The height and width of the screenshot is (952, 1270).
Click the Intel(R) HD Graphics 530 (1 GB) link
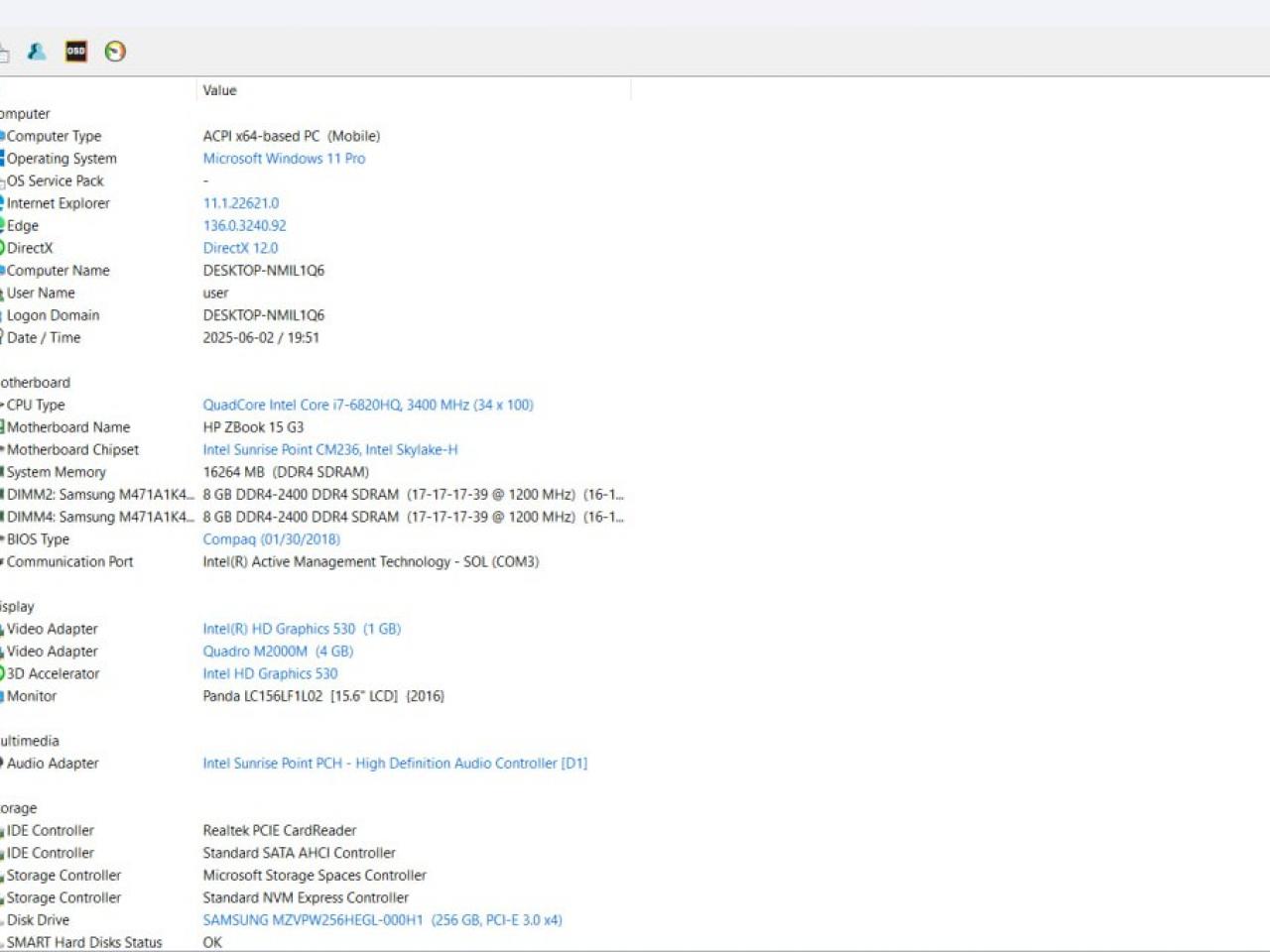pyautogui.click(x=302, y=629)
